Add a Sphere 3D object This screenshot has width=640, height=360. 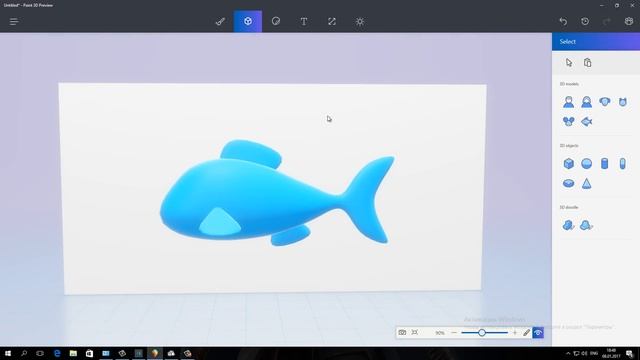click(587, 164)
